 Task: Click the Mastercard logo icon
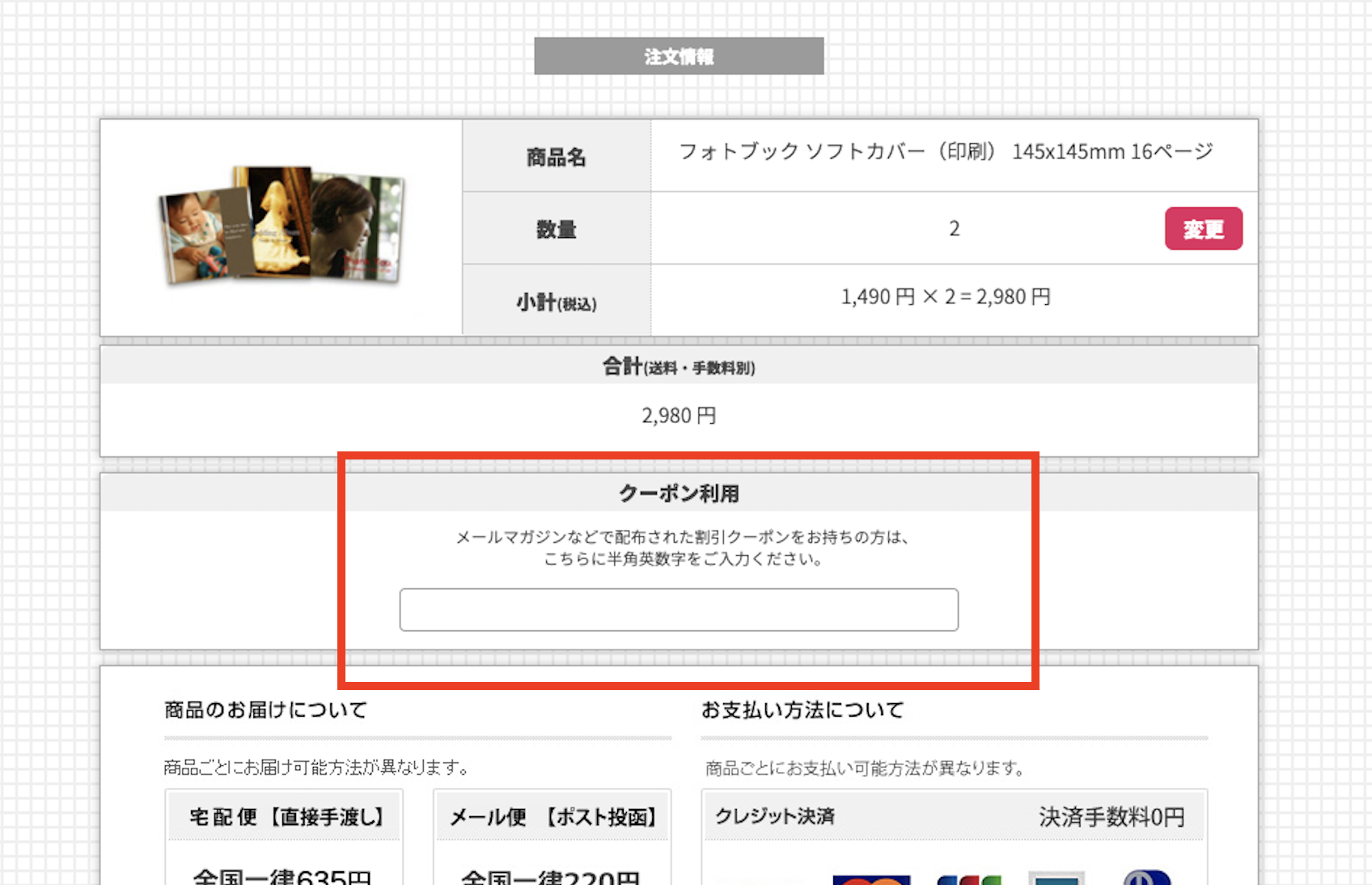(871, 879)
